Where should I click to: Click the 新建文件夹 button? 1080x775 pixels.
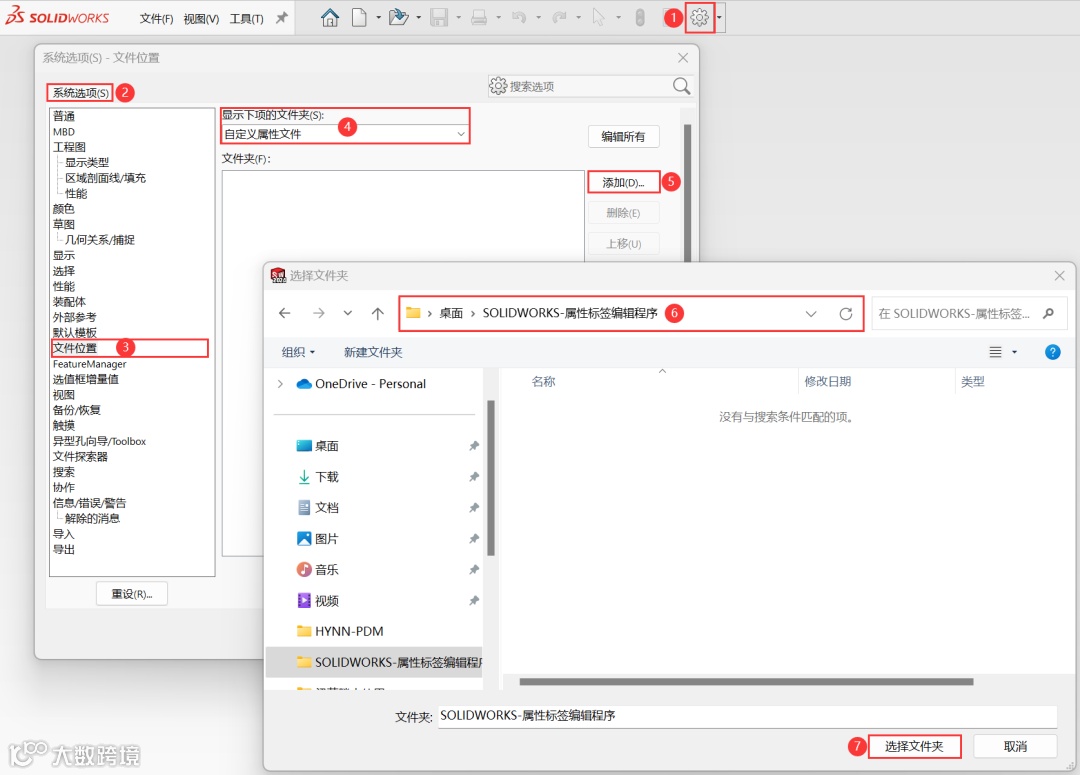click(373, 352)
